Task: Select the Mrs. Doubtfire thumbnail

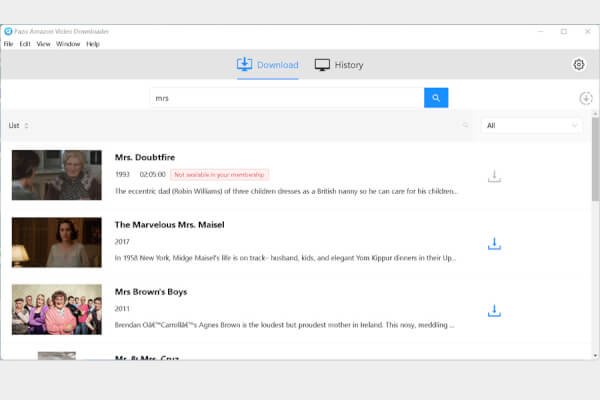Action: (57, 175)
